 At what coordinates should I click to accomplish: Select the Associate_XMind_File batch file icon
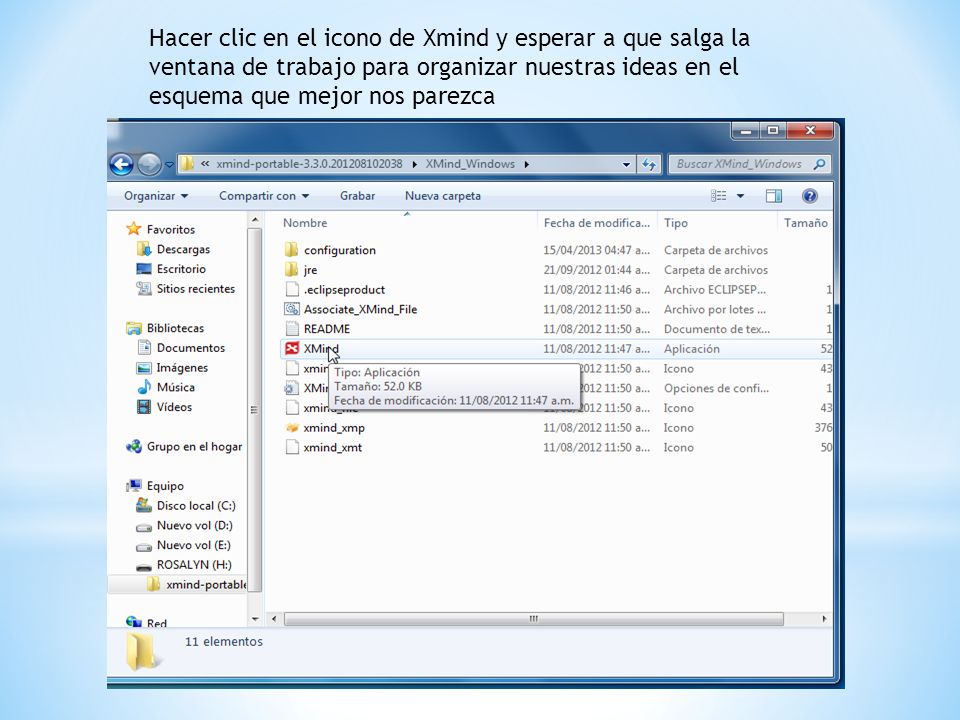click(292, 309)
